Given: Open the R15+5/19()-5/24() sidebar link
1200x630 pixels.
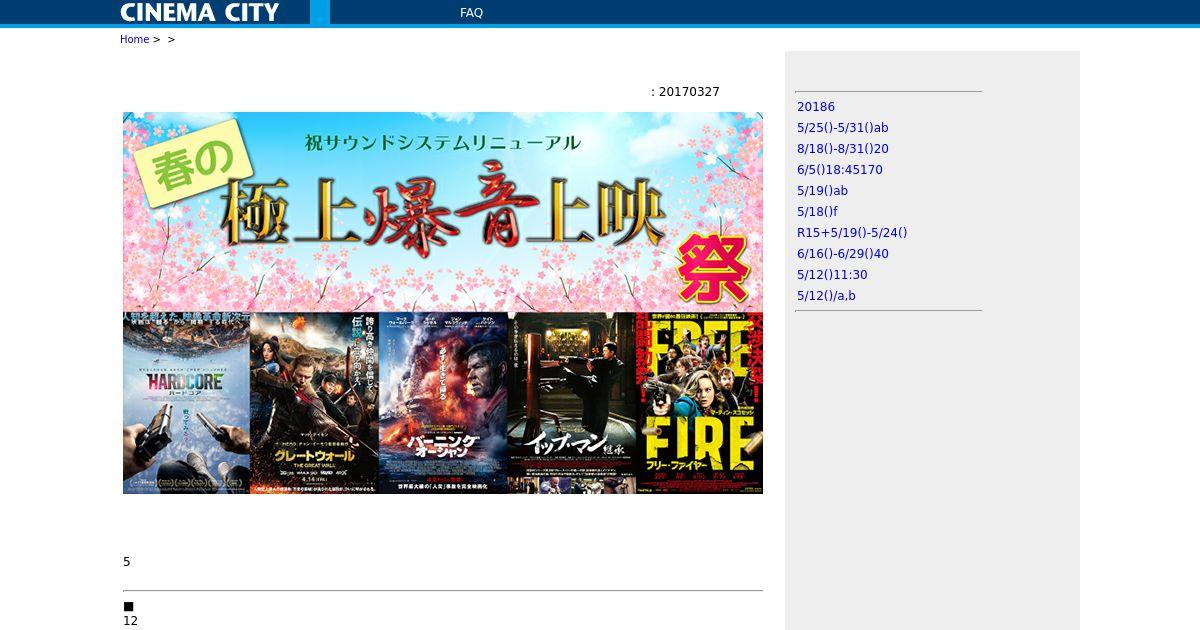Looking at the screenshot, I should (x=852, y=233).
